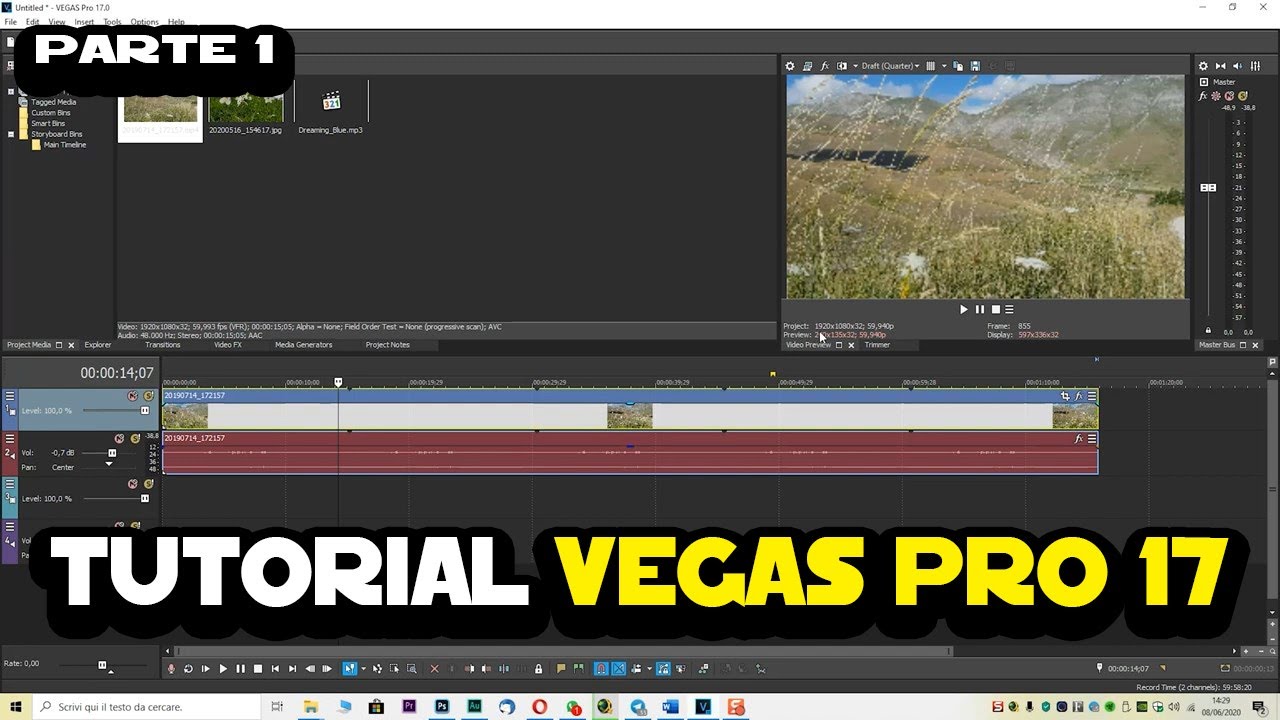
Task: Start playback from the timeline transport bar
Action: pos(223,668)
